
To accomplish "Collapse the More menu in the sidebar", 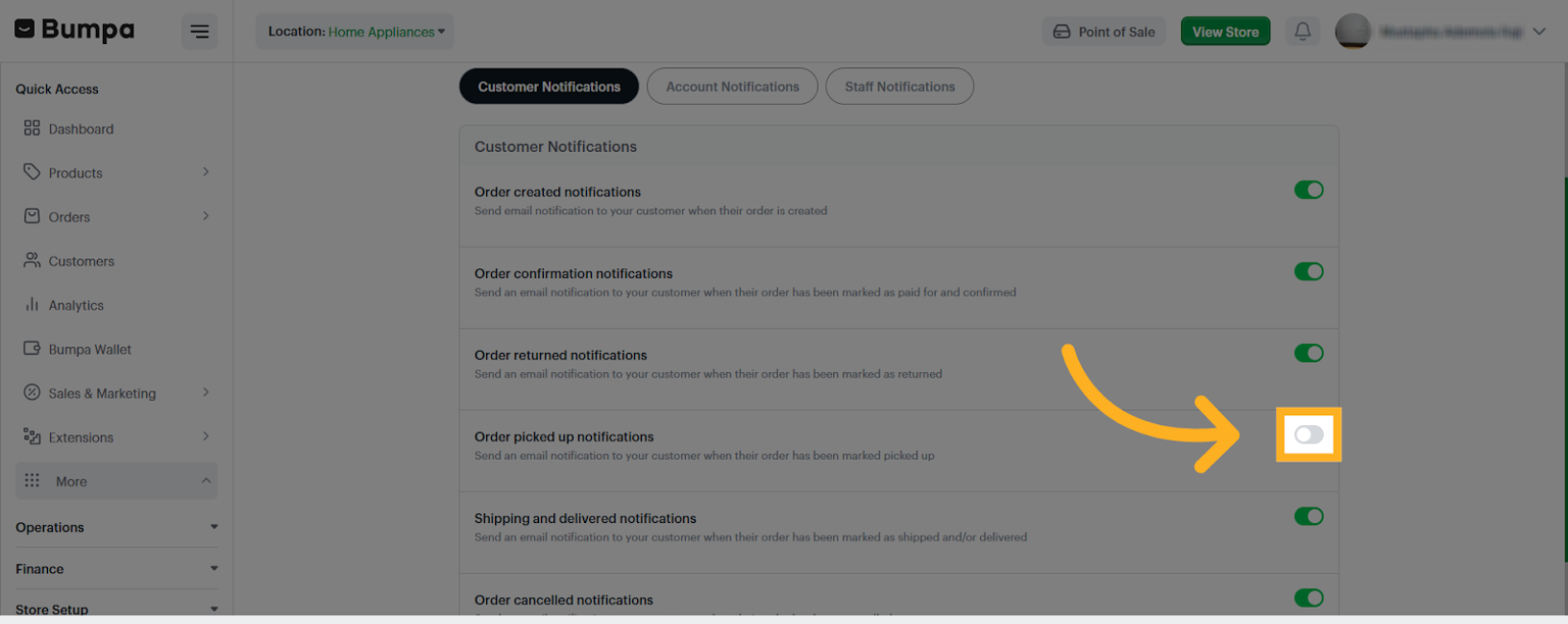I will [x=115, y=481].
